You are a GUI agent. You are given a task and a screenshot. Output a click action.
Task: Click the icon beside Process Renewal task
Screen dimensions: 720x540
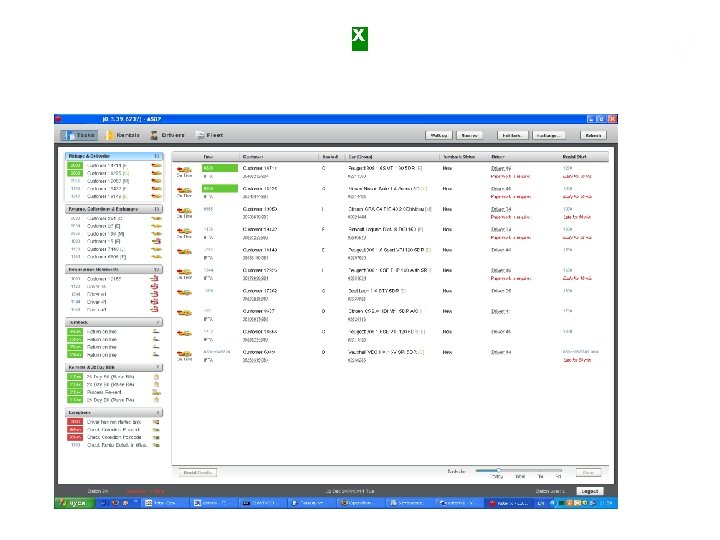[x=156, y=392]
